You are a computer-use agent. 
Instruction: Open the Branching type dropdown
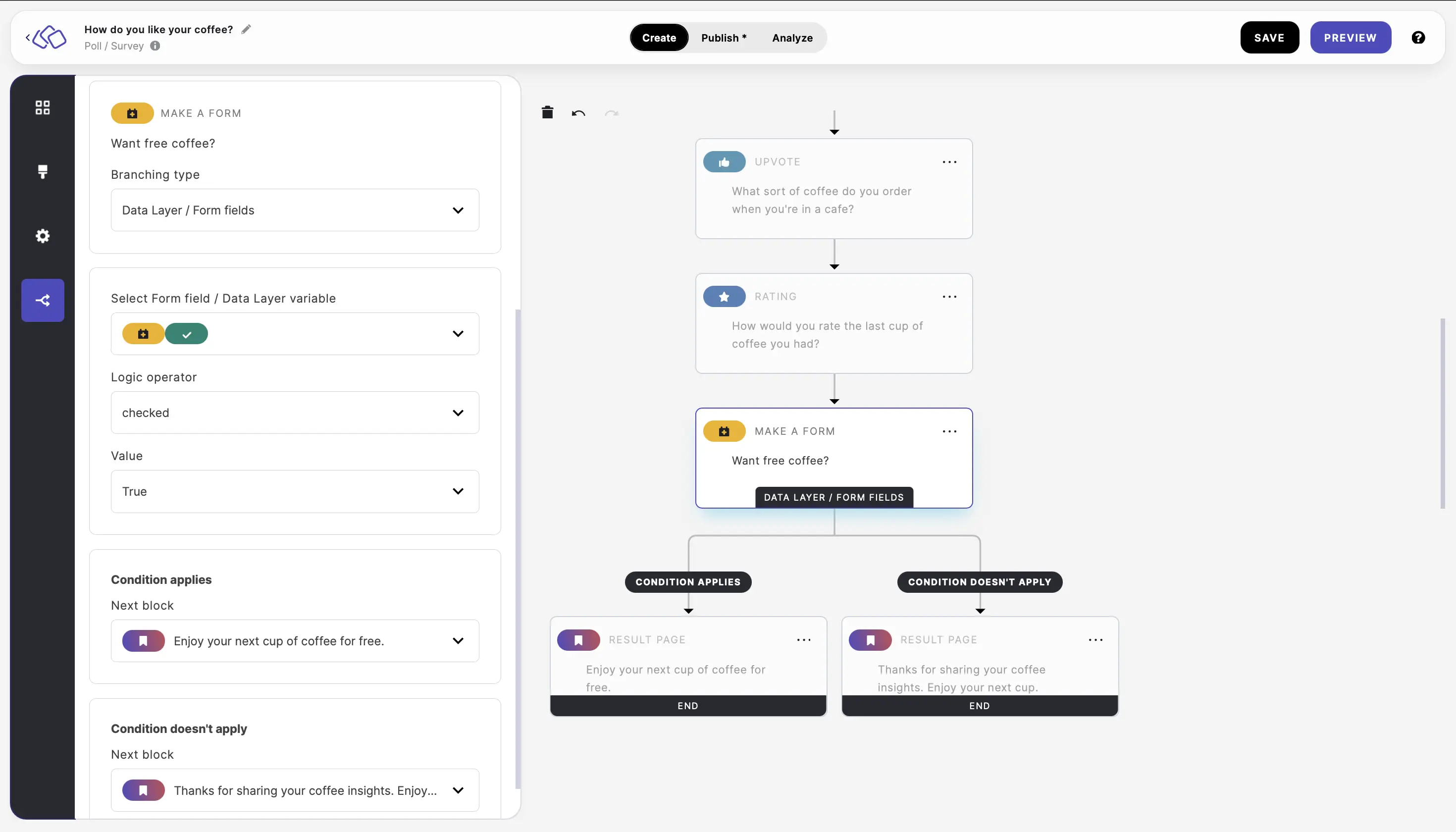tap(295, 210)
